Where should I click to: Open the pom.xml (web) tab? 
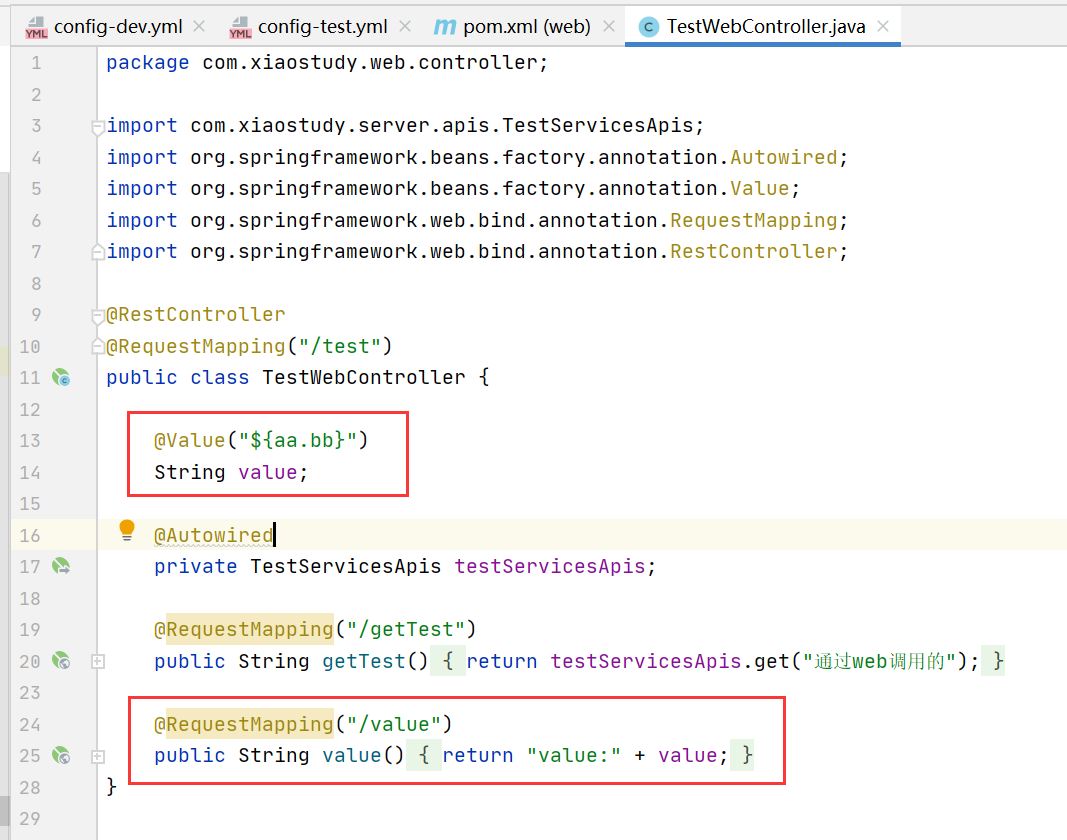click(x=526, y=27)
